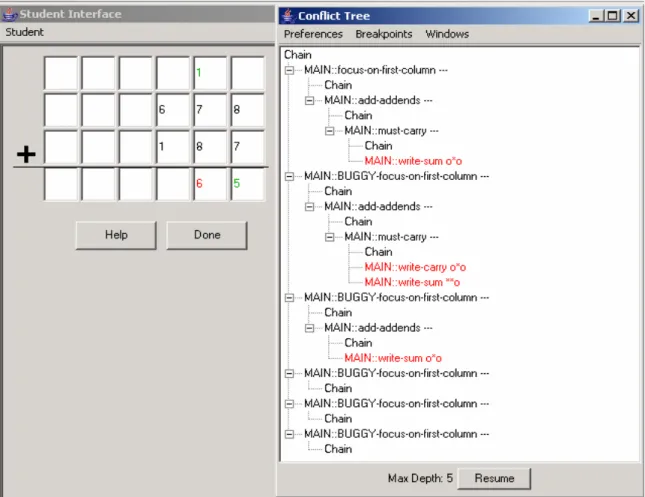Select MAIN::write-sum **o rule

tap(412, 282)
